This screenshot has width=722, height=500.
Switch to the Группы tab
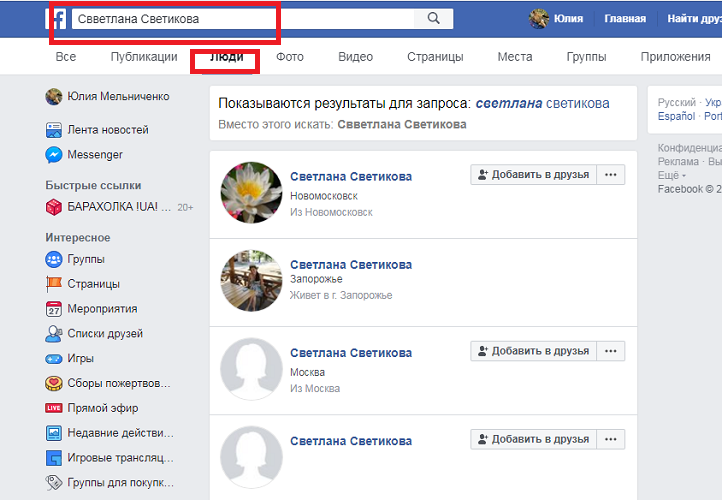pos(586,57)
